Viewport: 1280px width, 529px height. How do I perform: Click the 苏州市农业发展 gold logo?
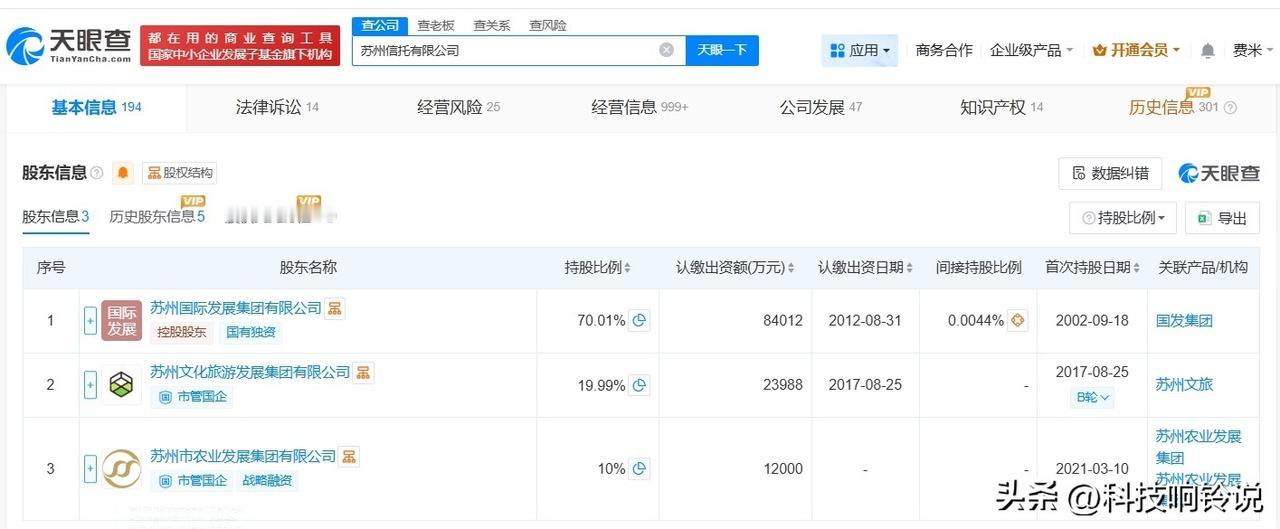tap(122, 468)
